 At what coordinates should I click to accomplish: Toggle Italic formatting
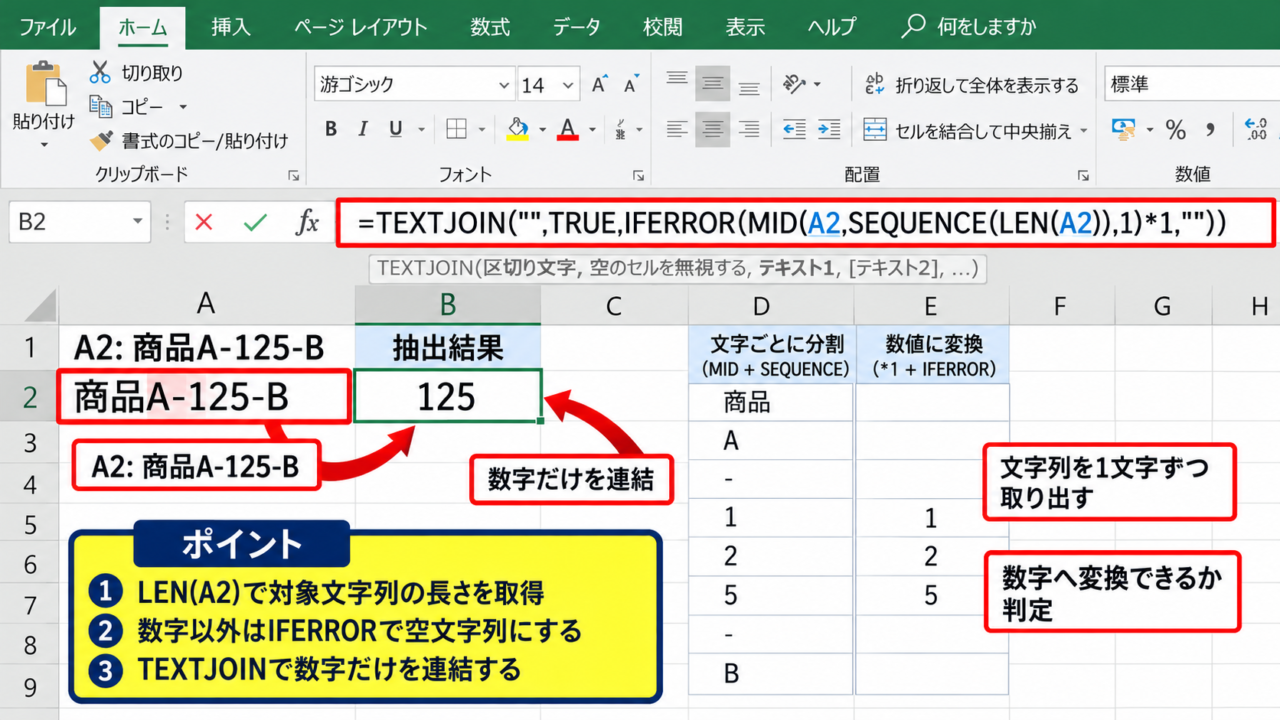[363, 129]
